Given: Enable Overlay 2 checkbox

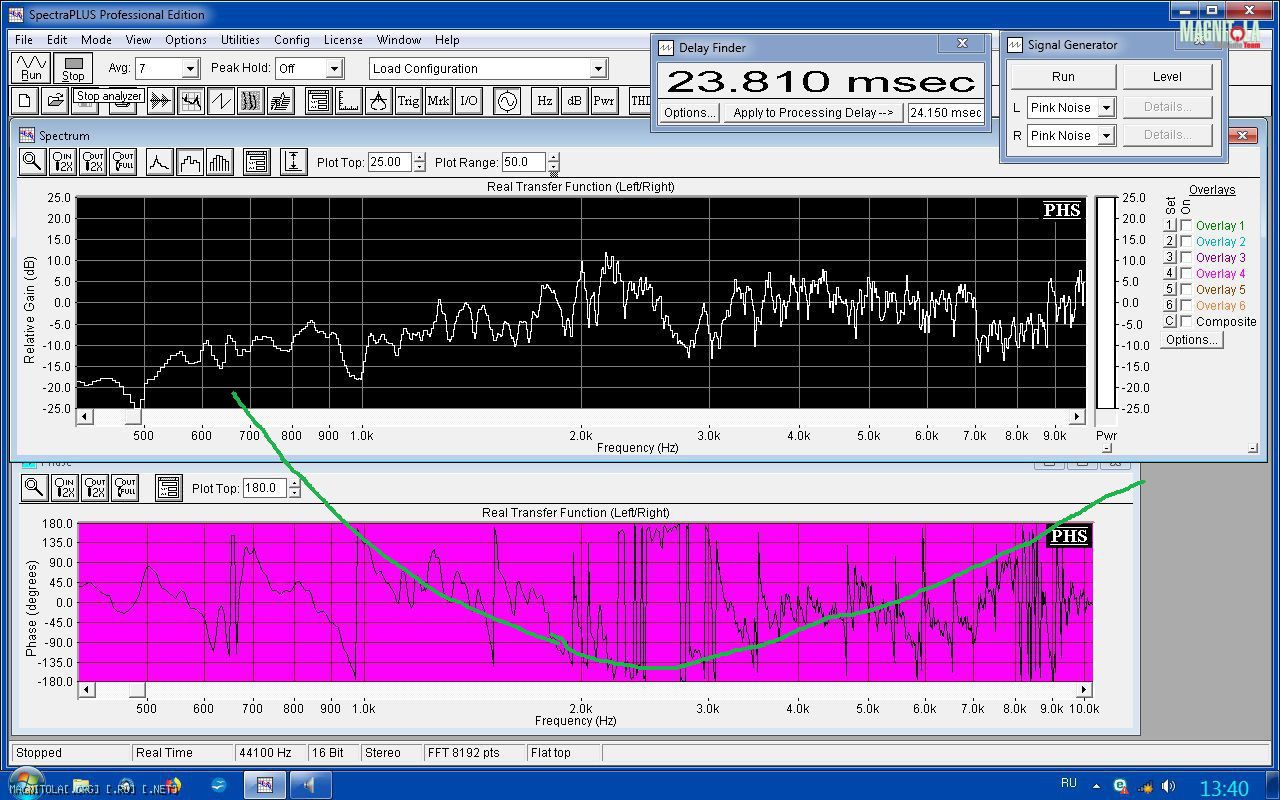Looking at the screenshot, I should pos(1186,242).
